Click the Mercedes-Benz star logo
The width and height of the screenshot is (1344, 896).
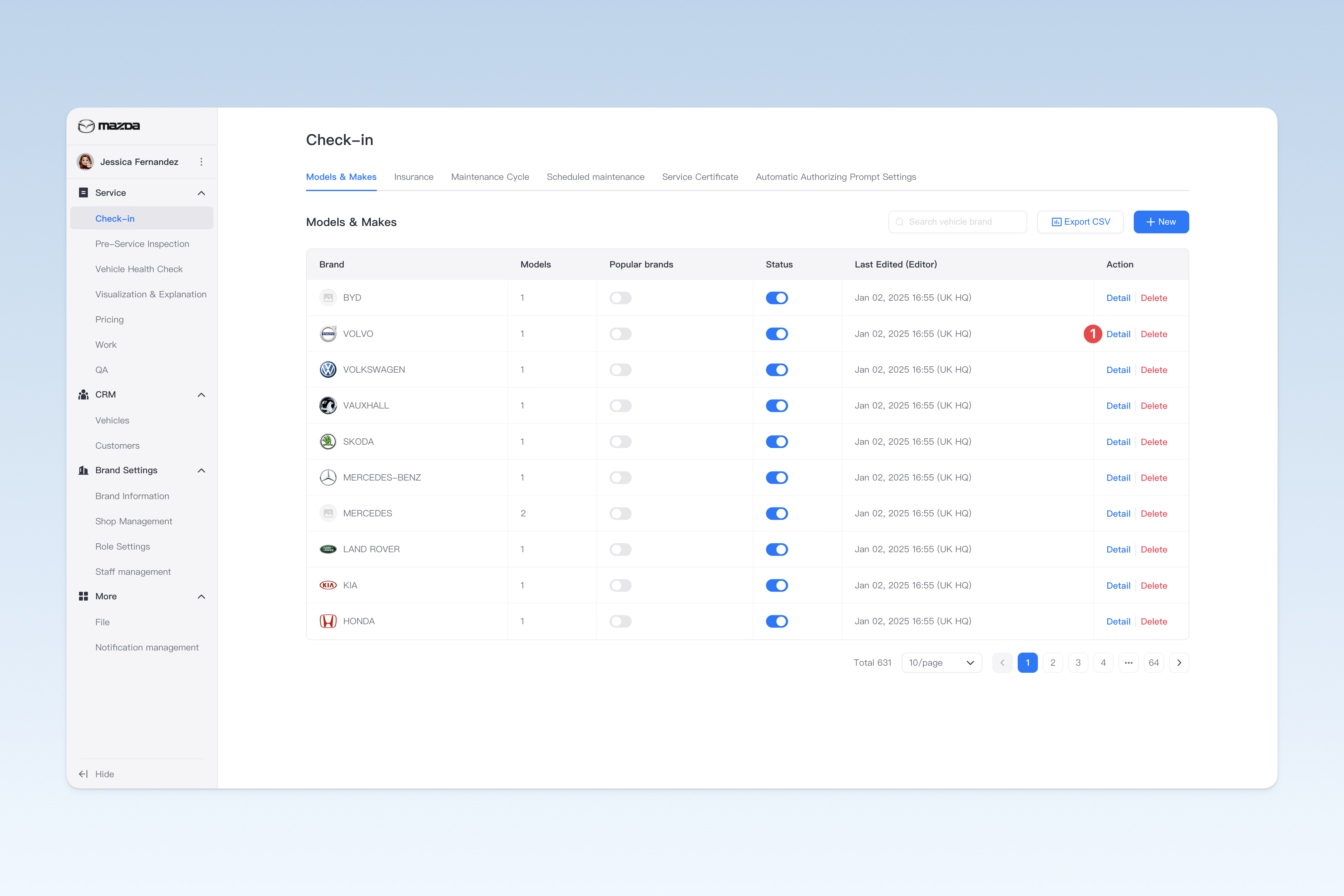(328, 477)
